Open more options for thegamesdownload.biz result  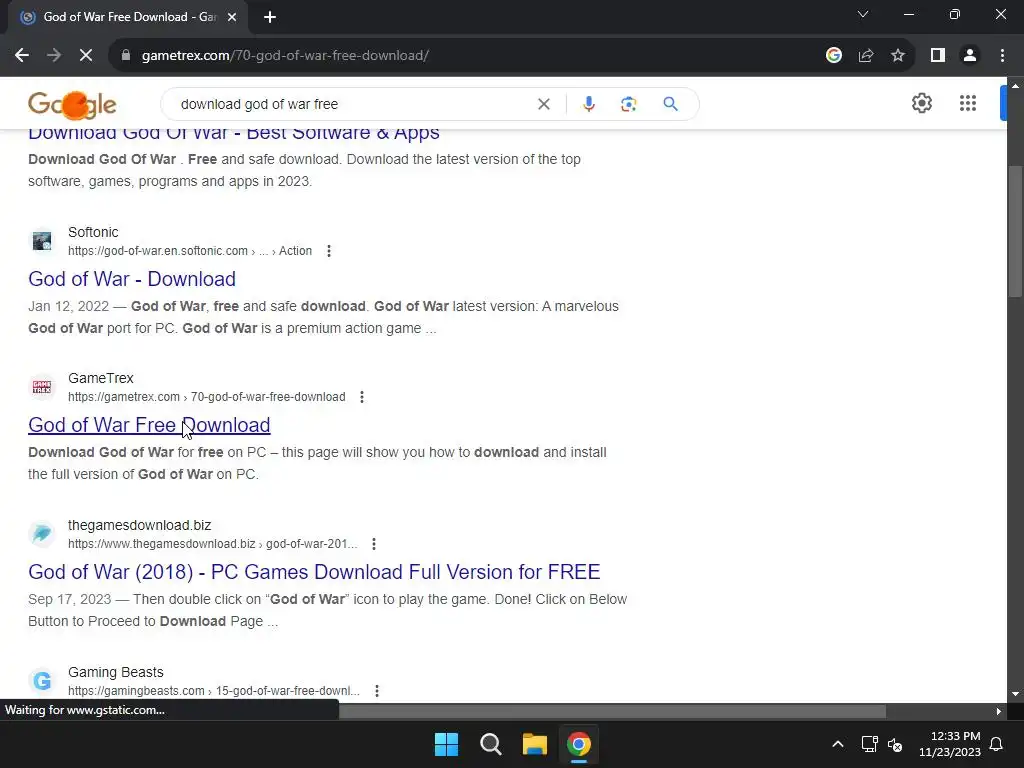tap(374, 544)
